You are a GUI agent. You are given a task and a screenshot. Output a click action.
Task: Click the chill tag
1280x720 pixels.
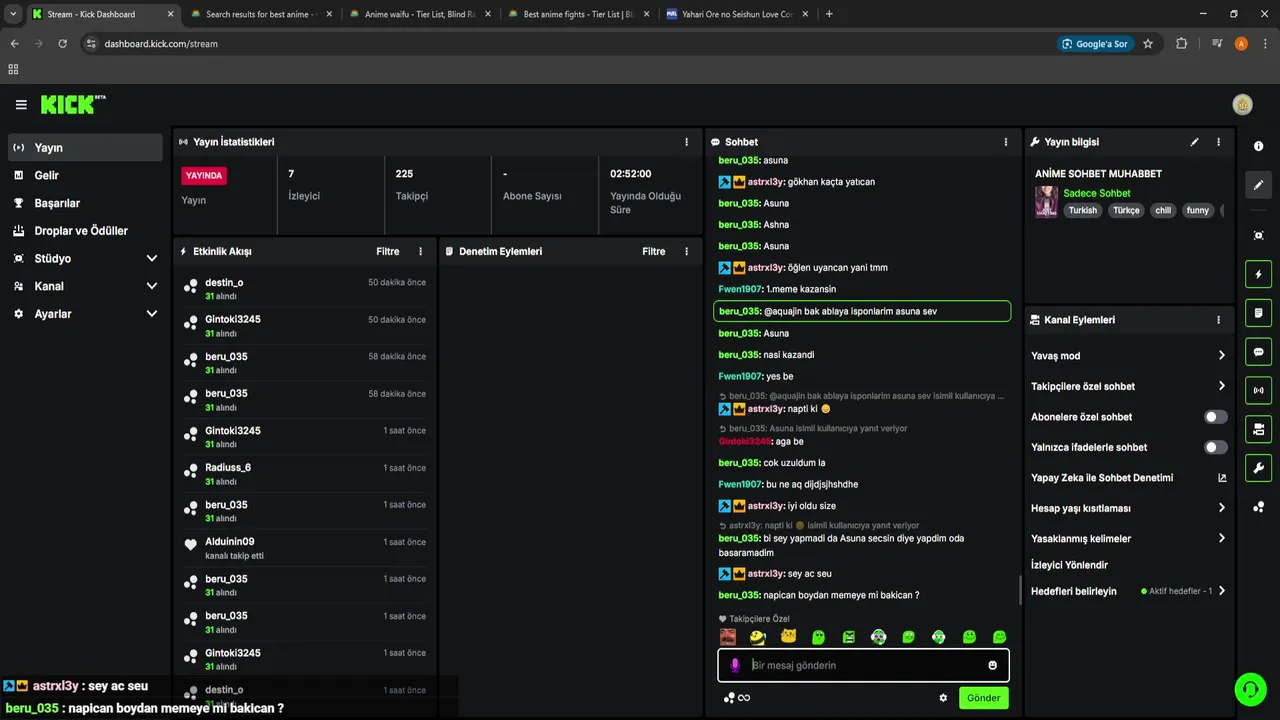pos(1163,210)
